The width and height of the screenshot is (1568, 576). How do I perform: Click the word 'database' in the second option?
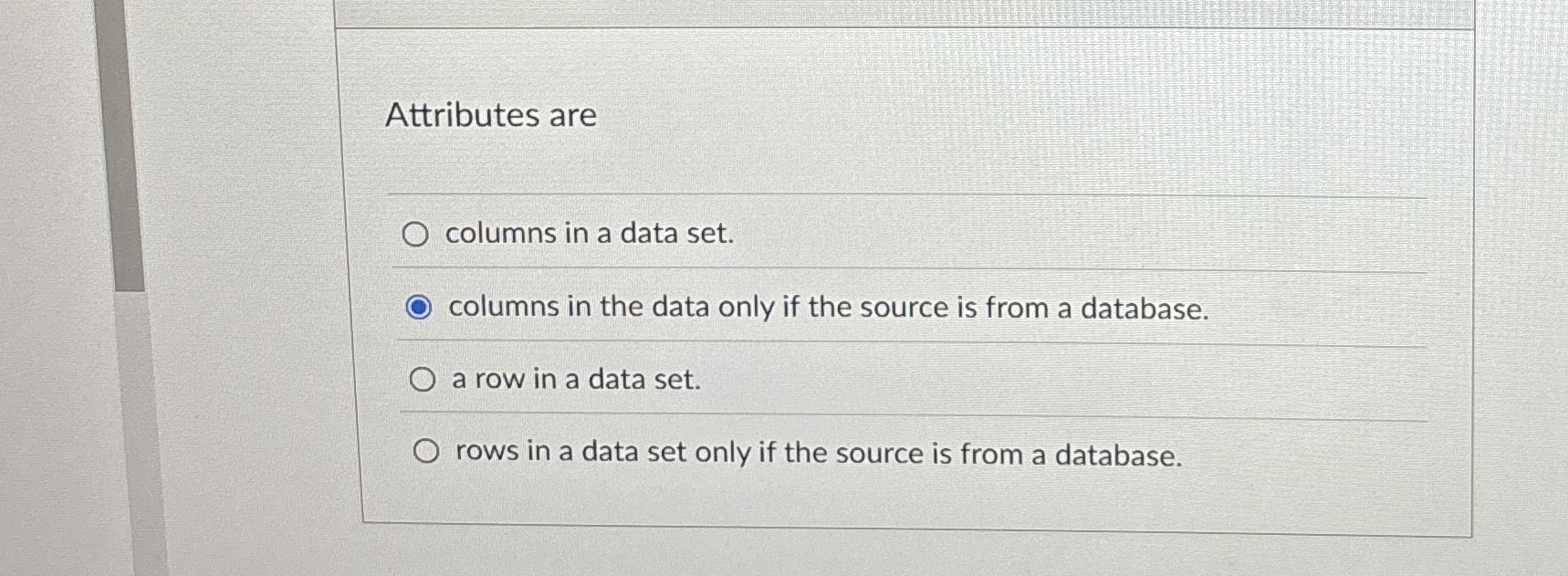[x=1145, y=309]
